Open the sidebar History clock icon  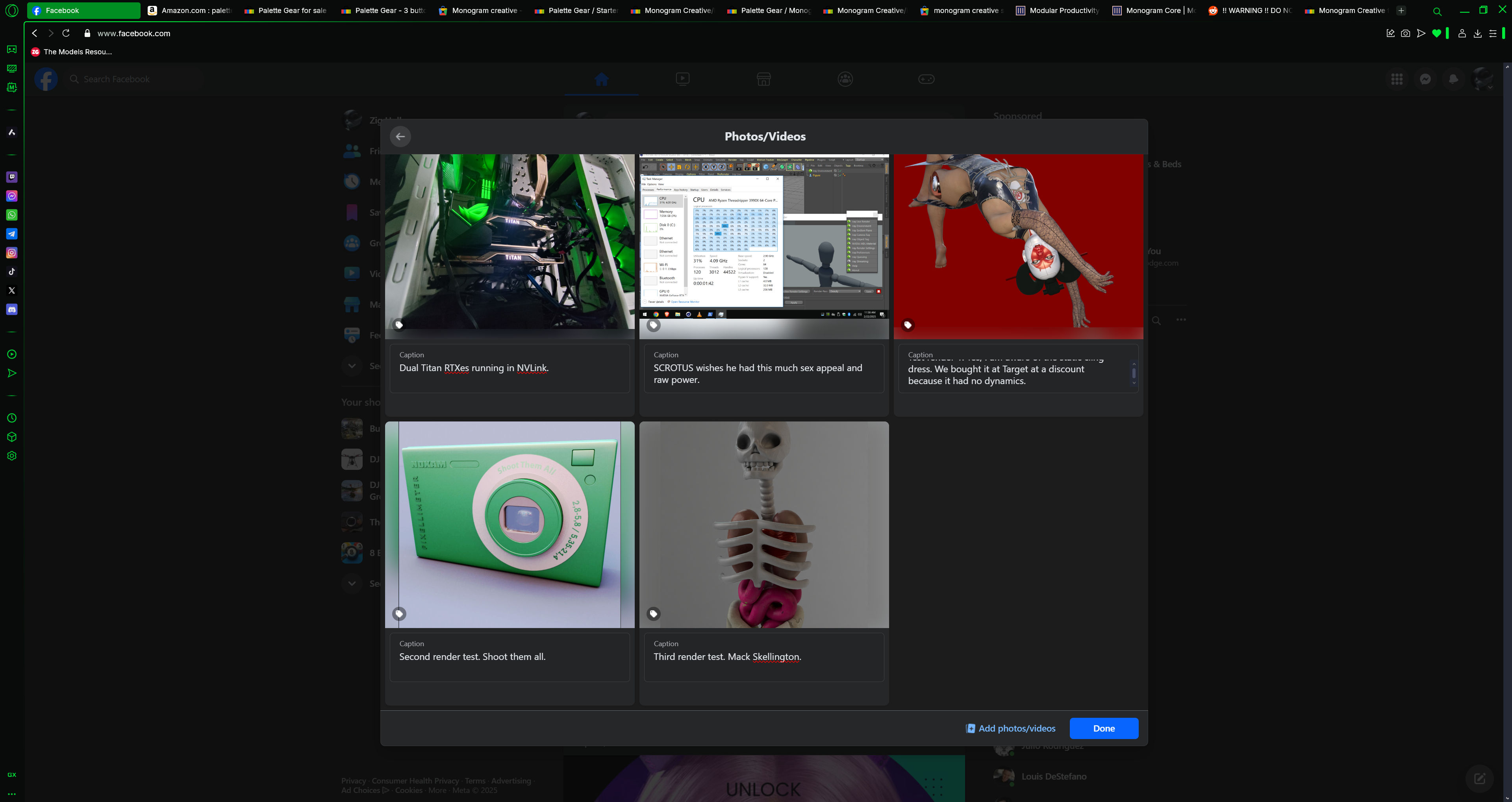[12, 418]
